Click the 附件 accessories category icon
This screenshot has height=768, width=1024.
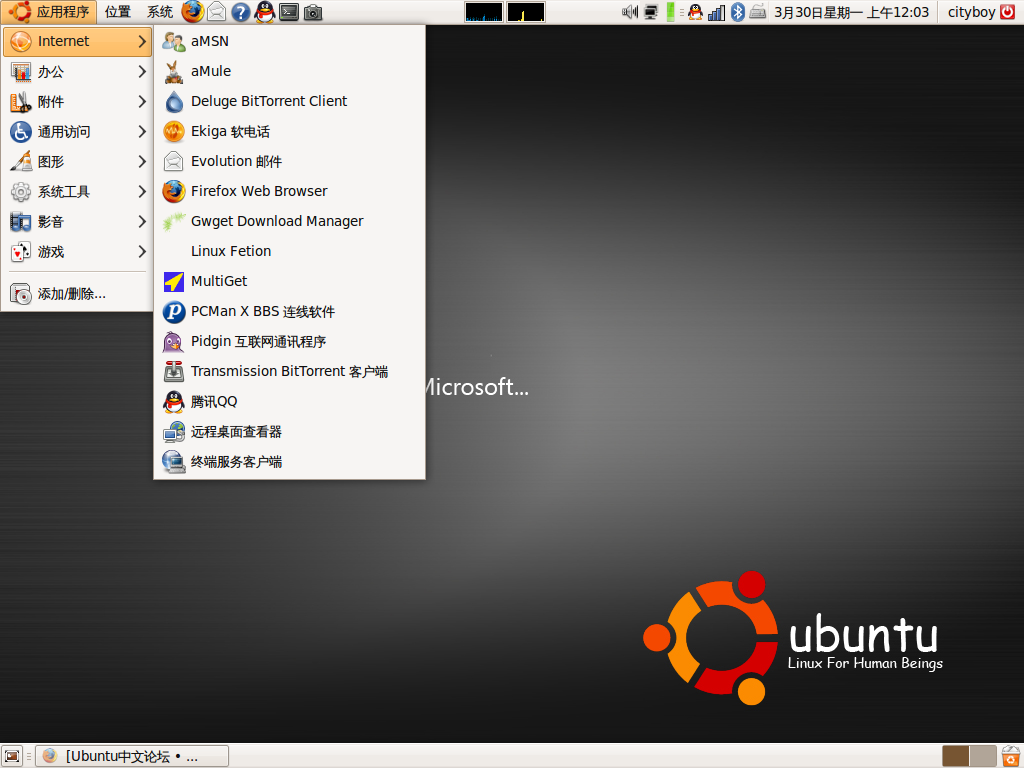21,102
